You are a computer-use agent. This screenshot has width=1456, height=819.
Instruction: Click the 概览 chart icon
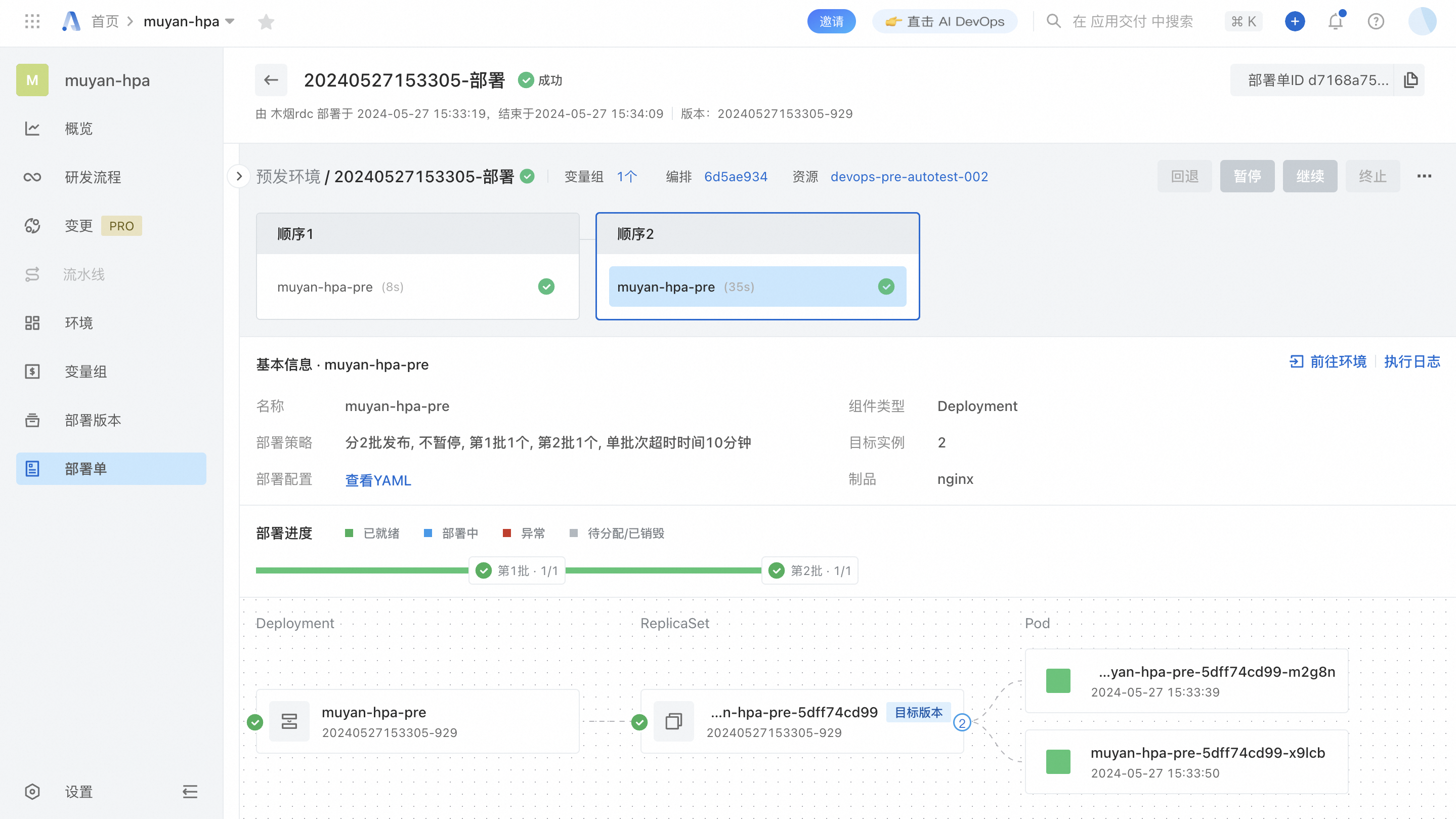click(32, 129)
